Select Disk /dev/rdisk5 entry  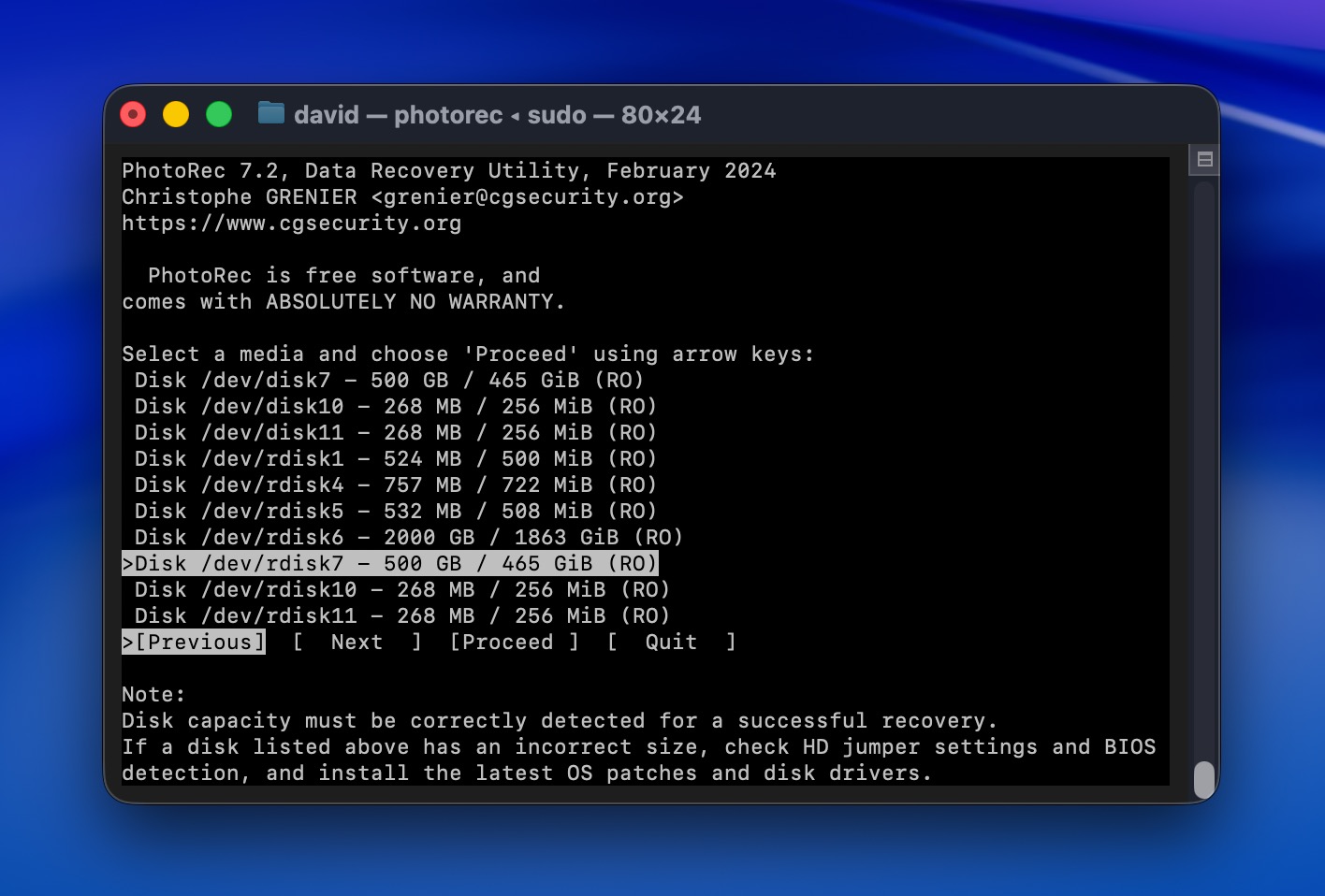tap(393, 511)
